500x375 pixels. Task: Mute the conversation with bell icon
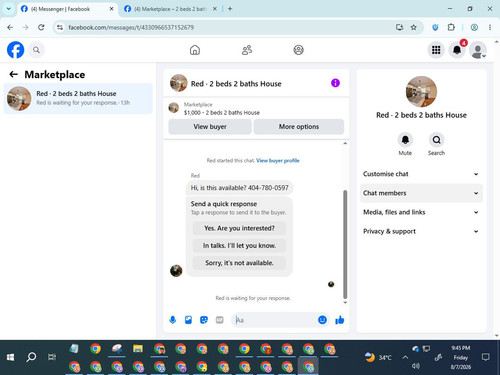(405, 140)
